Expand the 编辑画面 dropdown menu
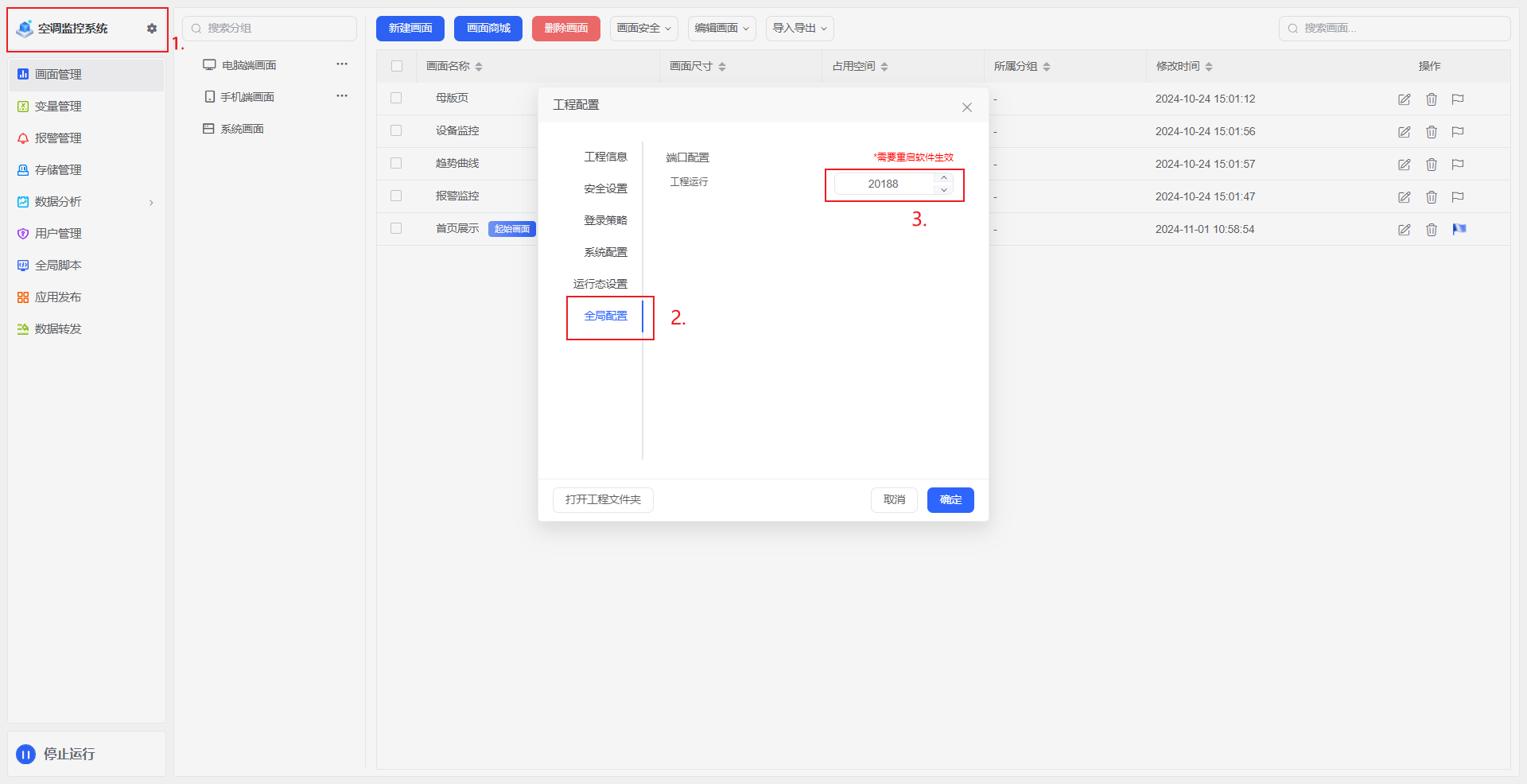Image resolution: width=1527 pixels, height=784 pixels. click(x=721, y=29)
